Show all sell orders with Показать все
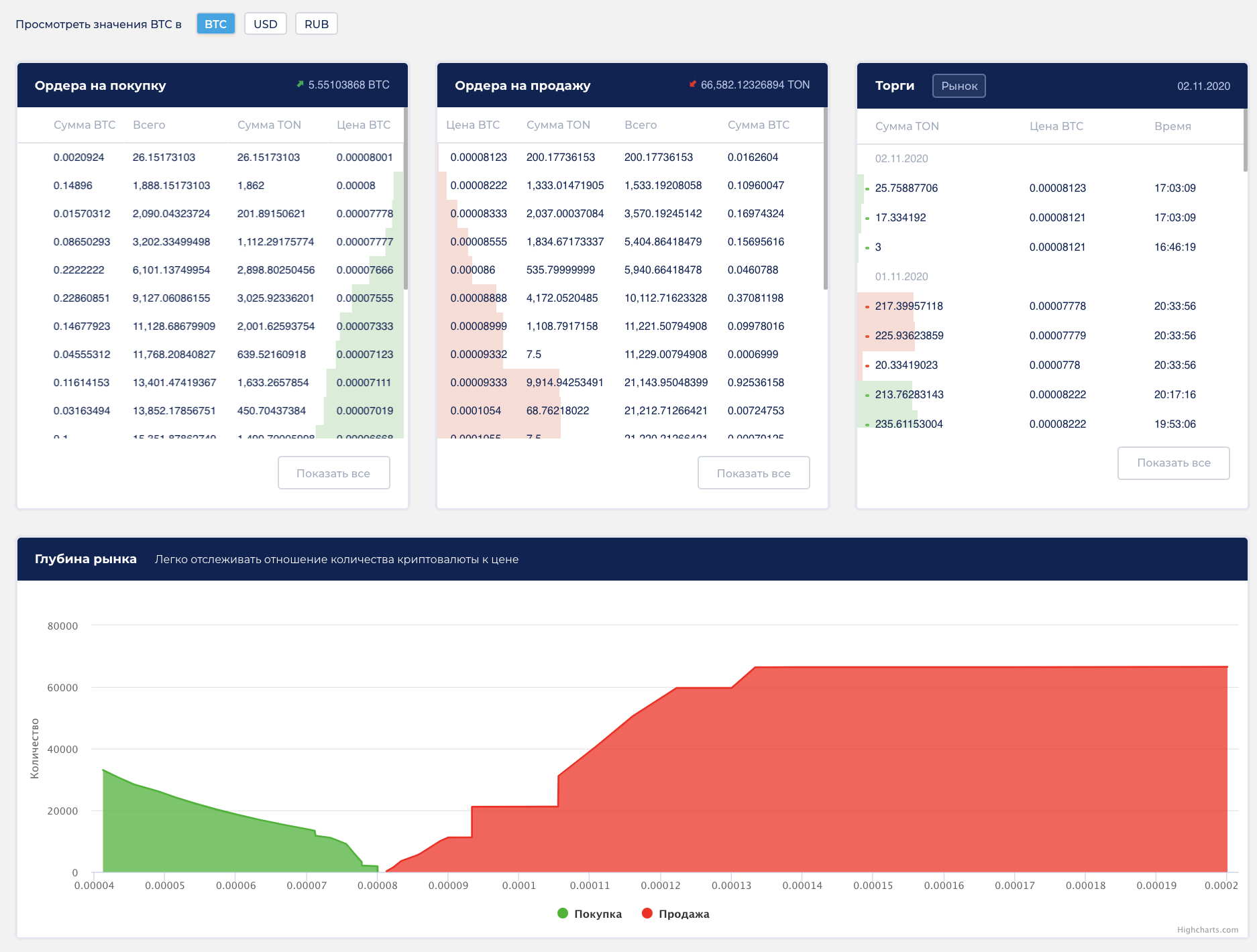 [754, 473]
